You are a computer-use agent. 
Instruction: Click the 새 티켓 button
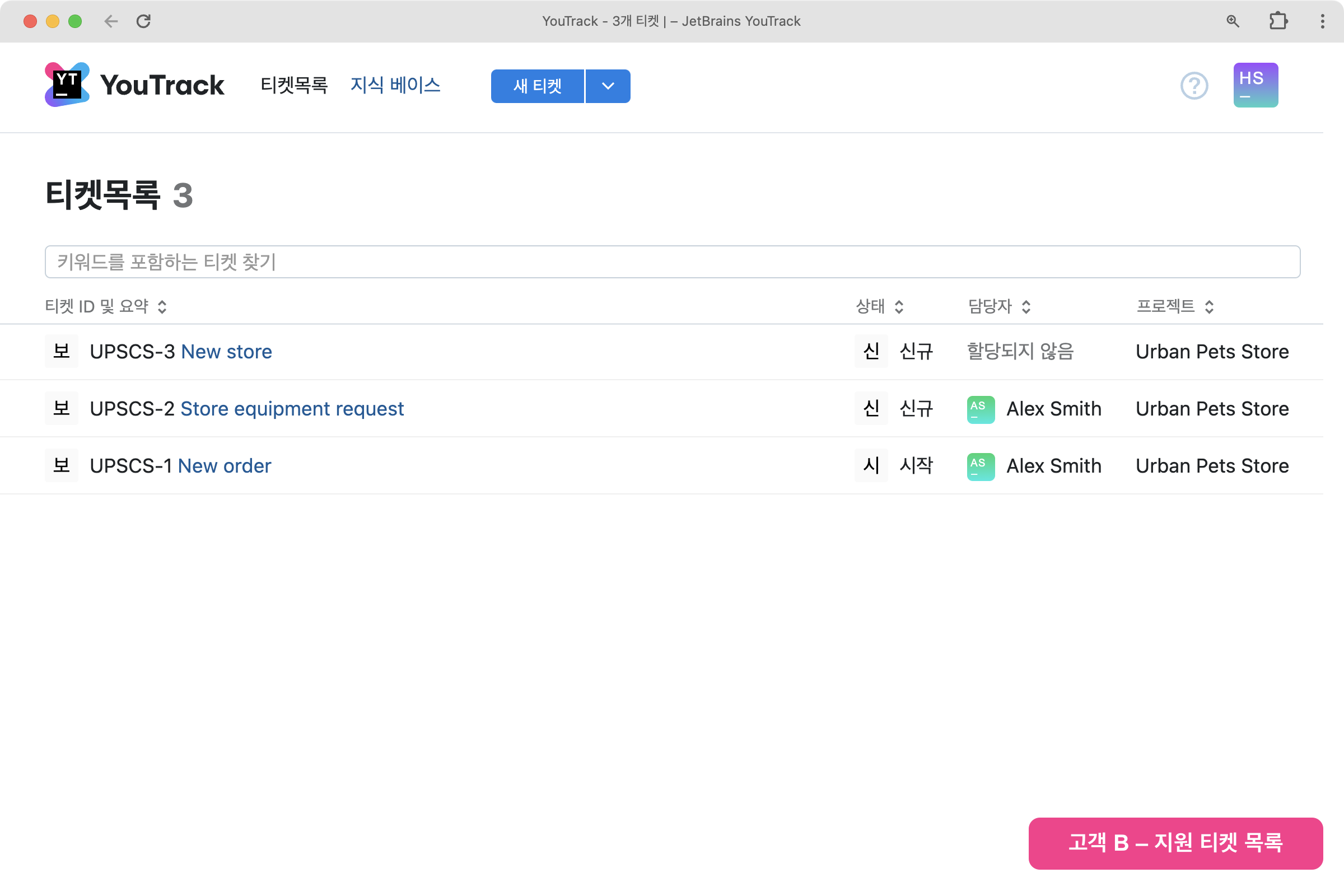click(537, 86)
